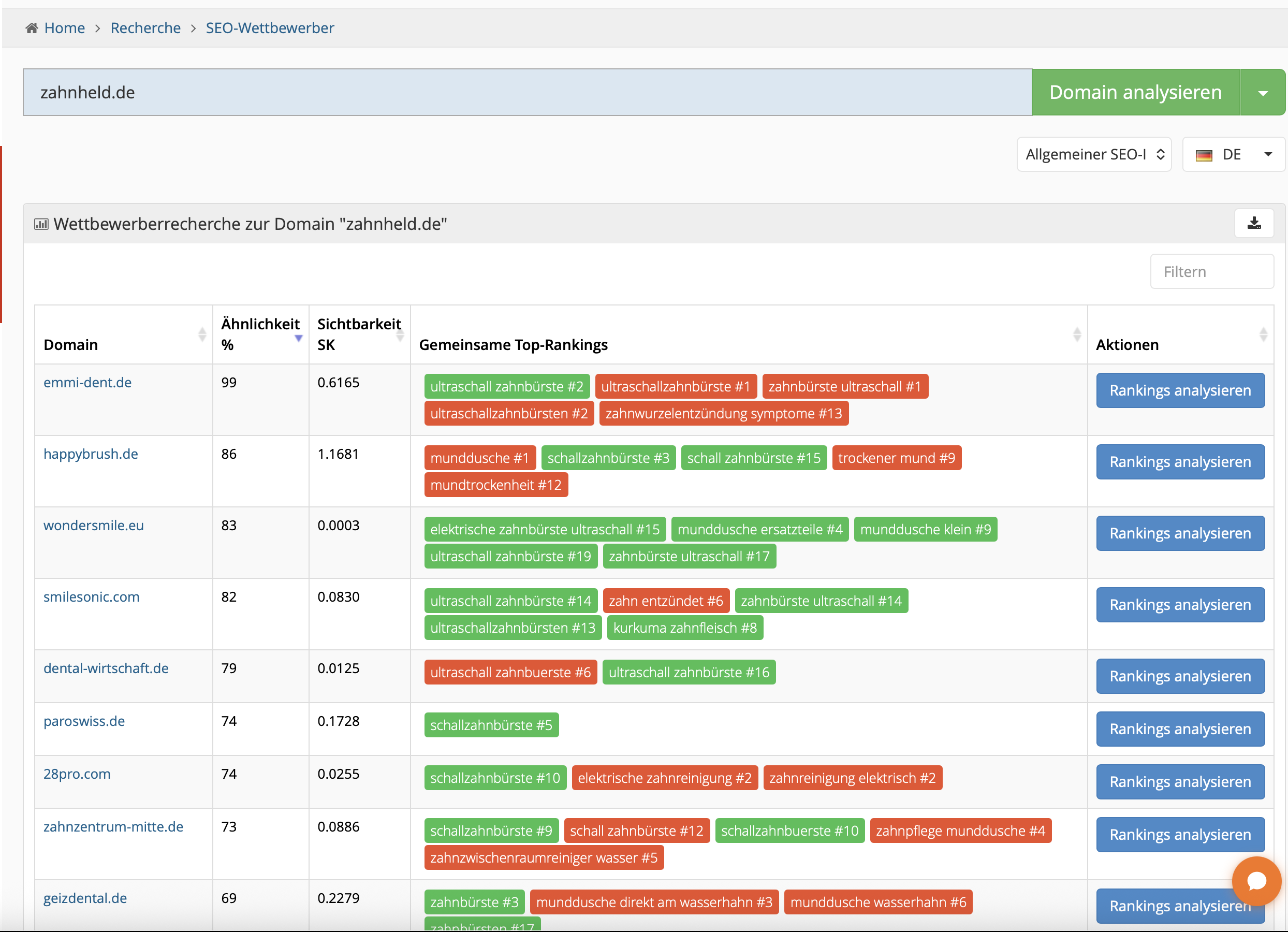Open the orange chat support bubble

(x=1257, y=881)
